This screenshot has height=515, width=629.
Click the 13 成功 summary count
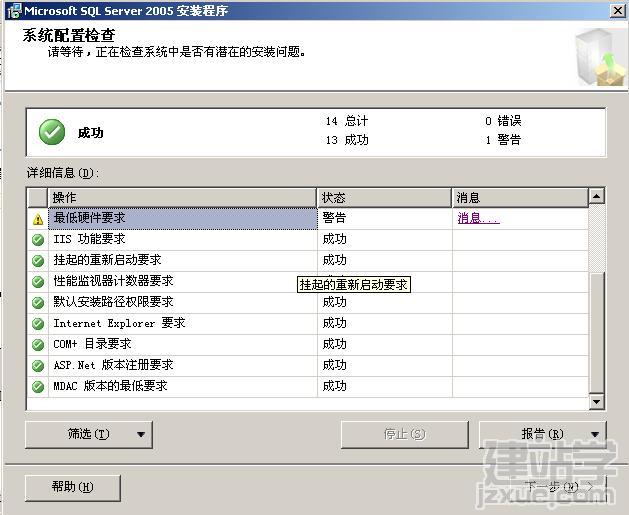(347, 140)
